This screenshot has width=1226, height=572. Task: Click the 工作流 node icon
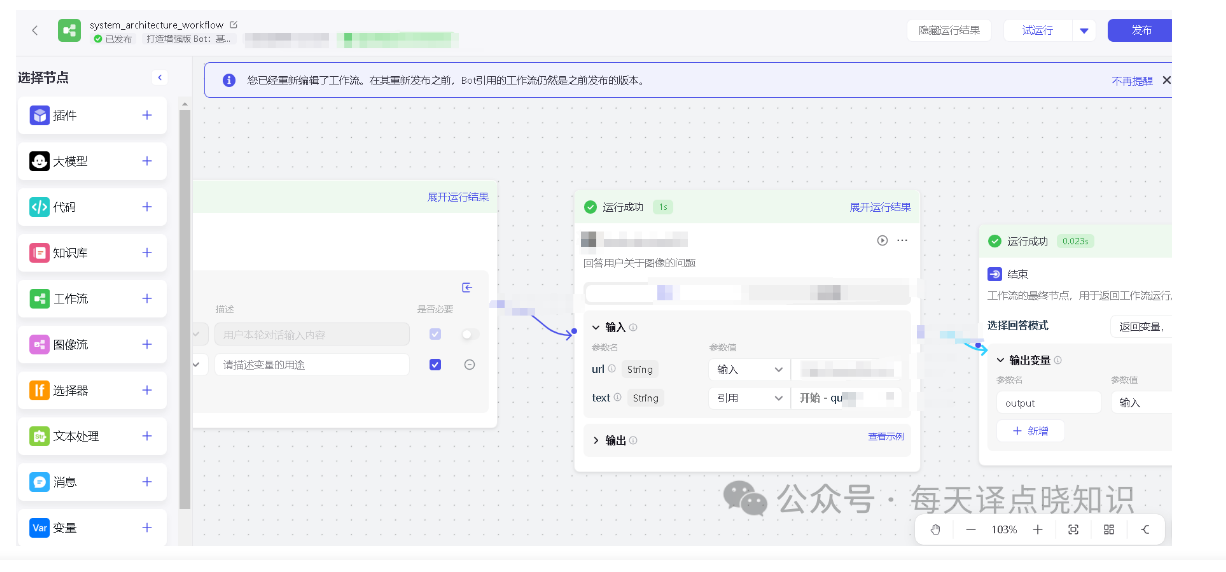(x=39, y=299)
